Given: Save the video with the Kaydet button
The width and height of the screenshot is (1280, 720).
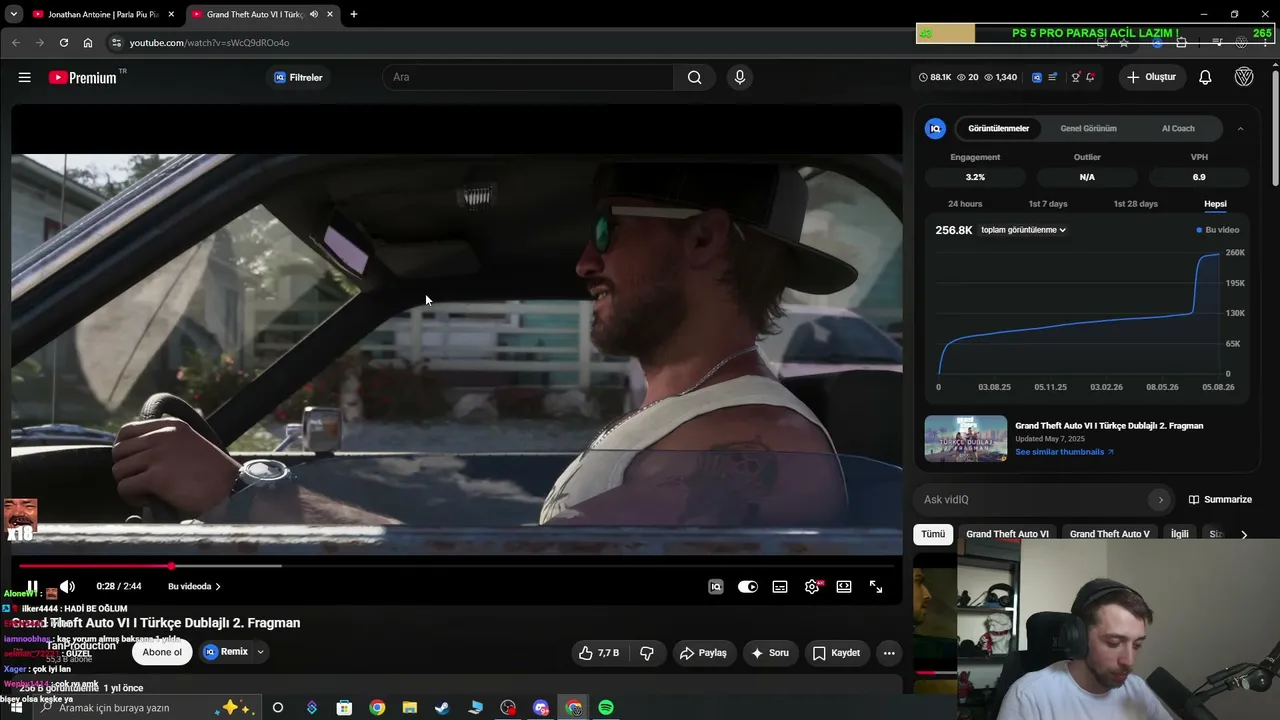Looking at the screenshot, I should tap(836, 653).
